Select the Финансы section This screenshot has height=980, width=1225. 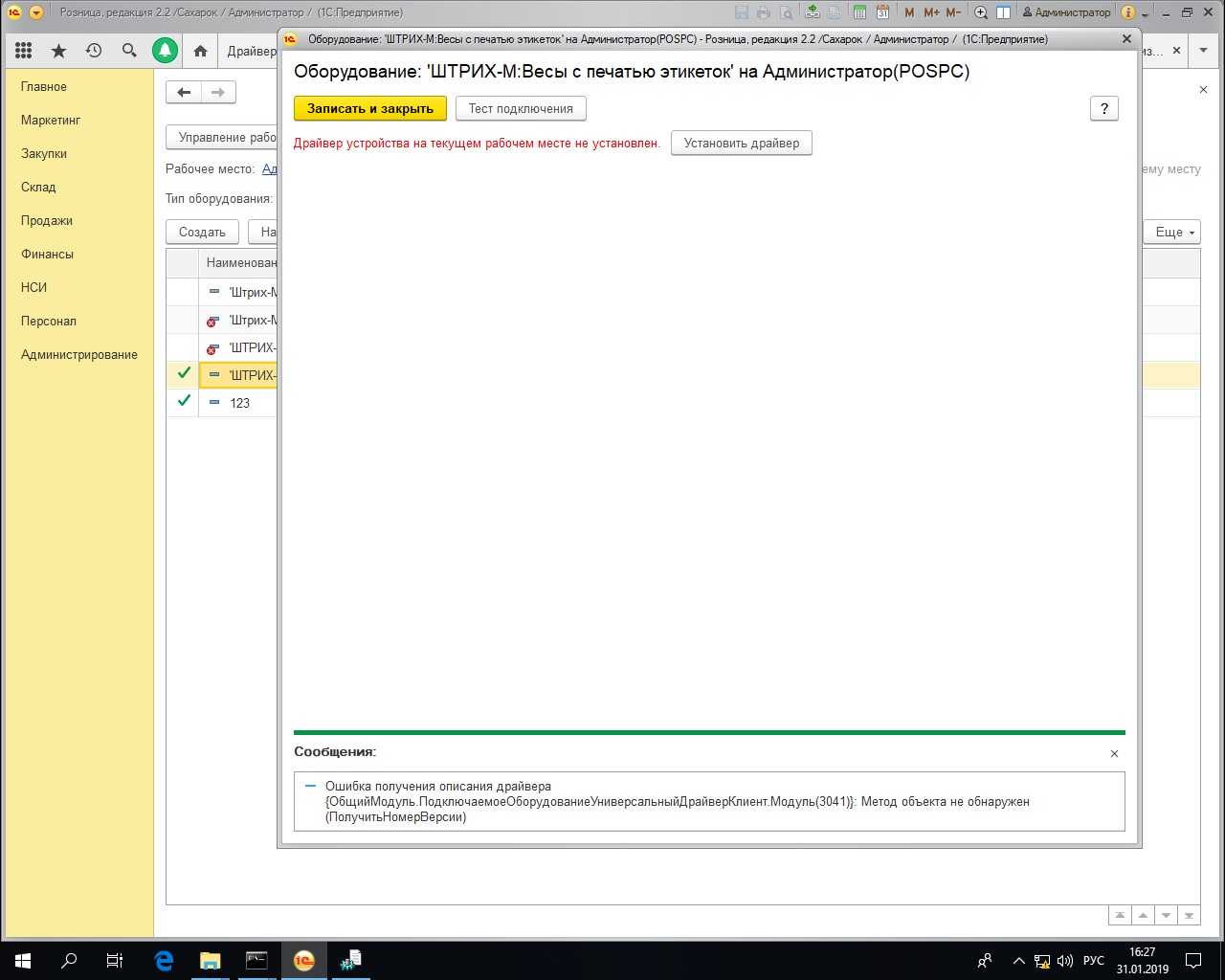pyautogui.click(x=47, y=254)
